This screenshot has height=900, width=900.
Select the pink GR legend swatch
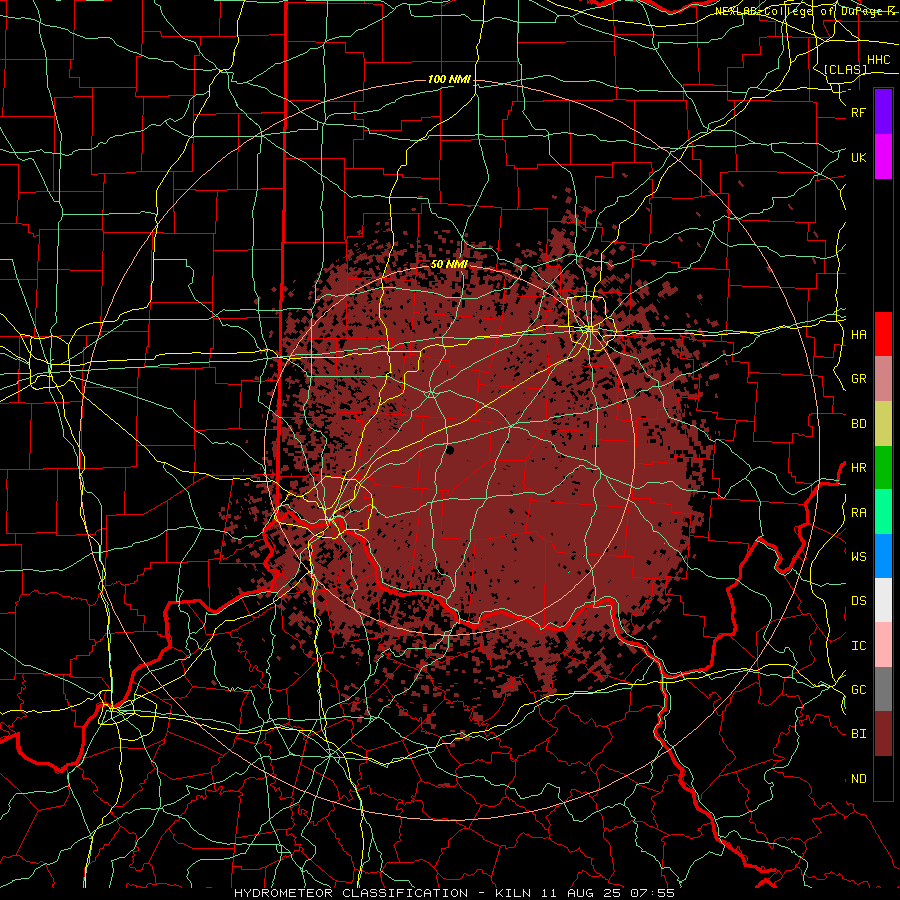(x=883, y=378)
